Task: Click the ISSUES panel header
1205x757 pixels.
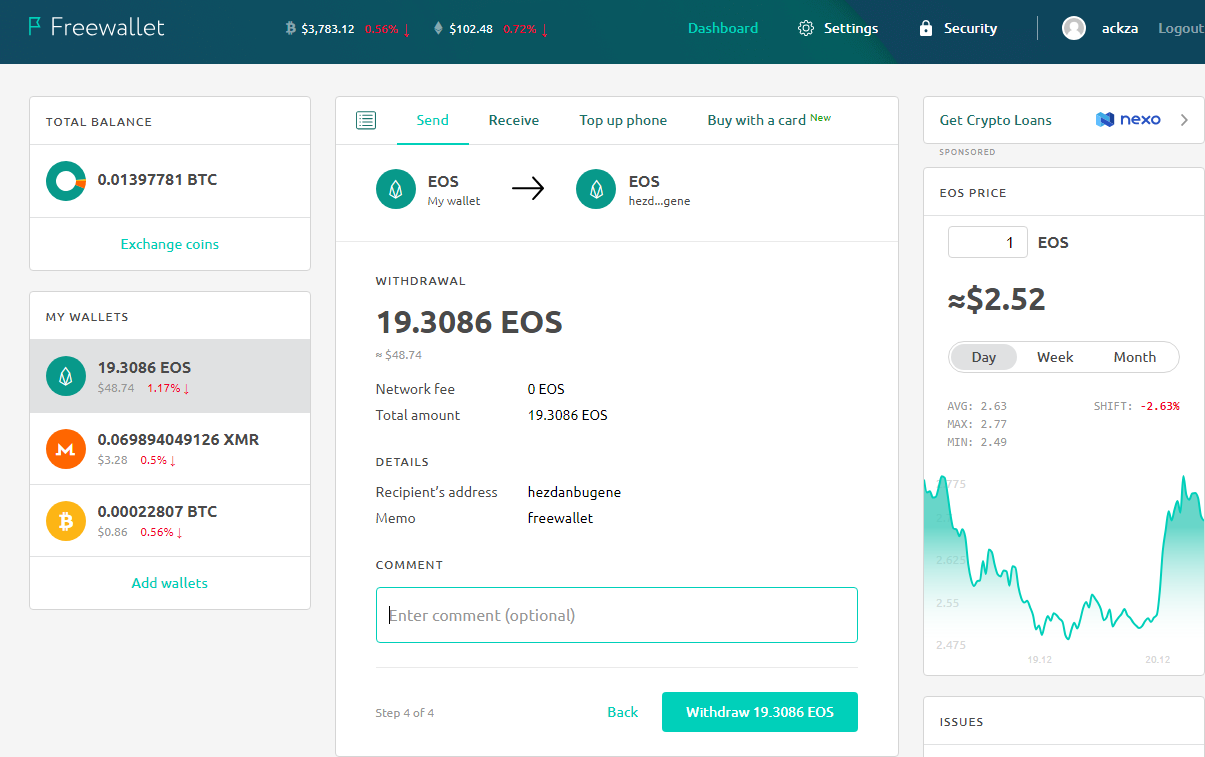Action: 962,722
